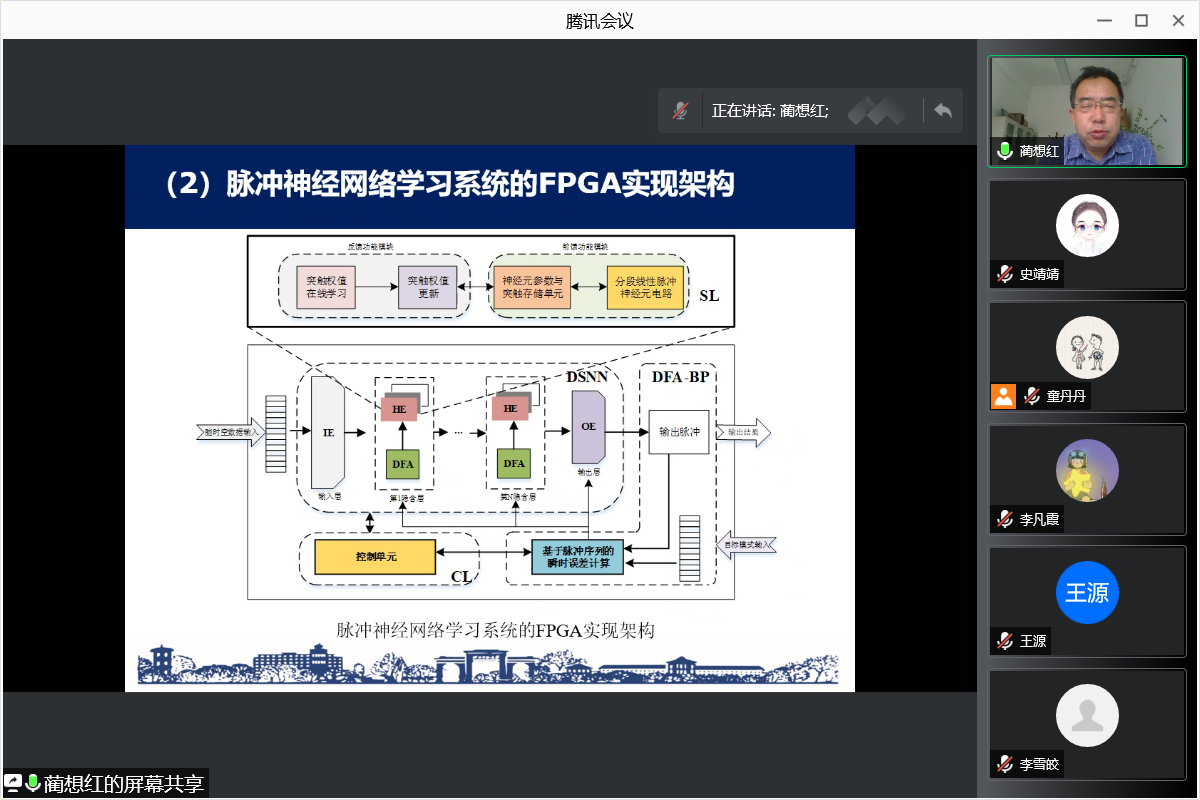1200x800 pixels.
Task: Click the reply arrow in speaking bar
Action: pos(942,110)
